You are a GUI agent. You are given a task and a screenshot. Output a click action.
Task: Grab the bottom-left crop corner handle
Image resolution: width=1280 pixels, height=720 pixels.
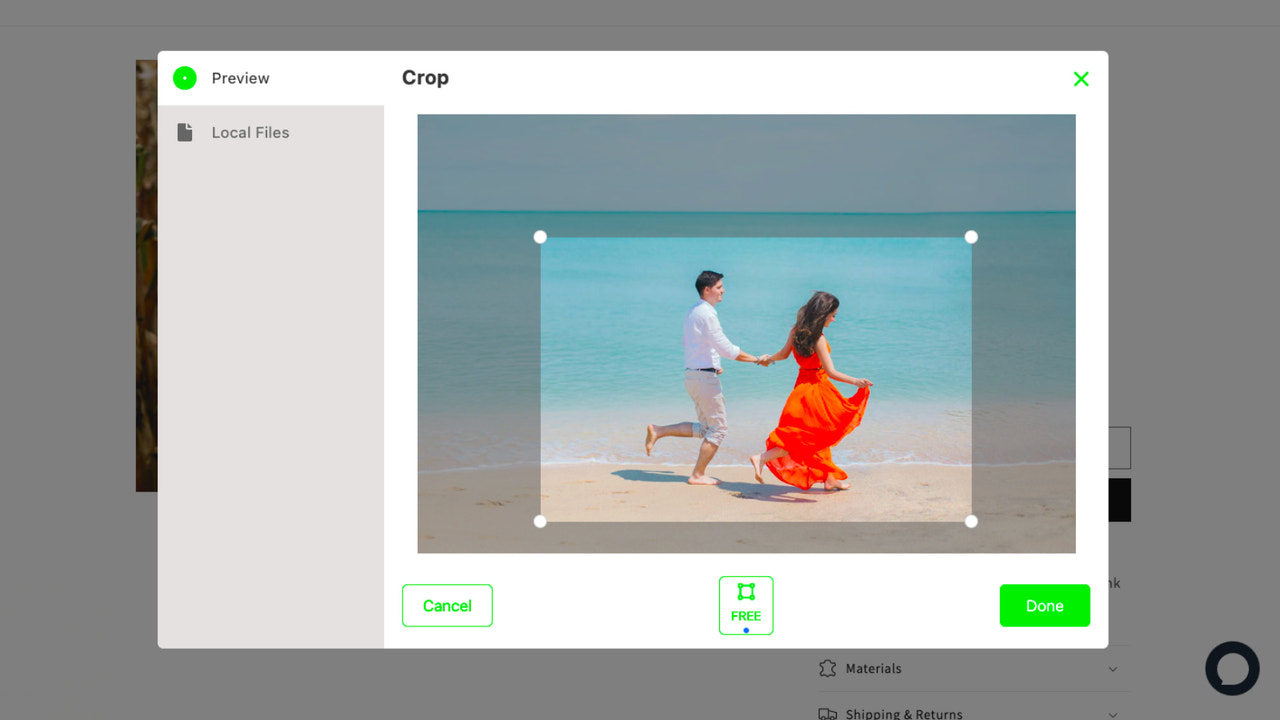pyautogui.click(x=540, y=520)
